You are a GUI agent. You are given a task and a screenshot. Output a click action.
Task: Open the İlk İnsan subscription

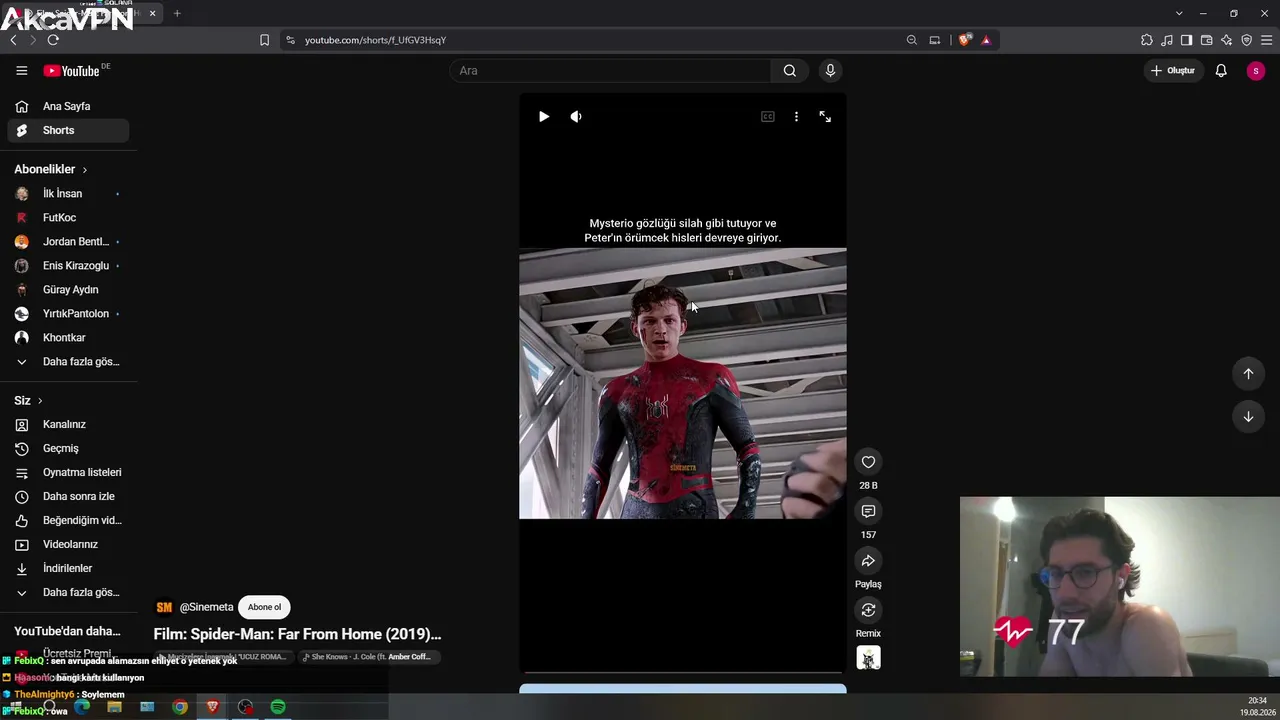tap(68, 194)
